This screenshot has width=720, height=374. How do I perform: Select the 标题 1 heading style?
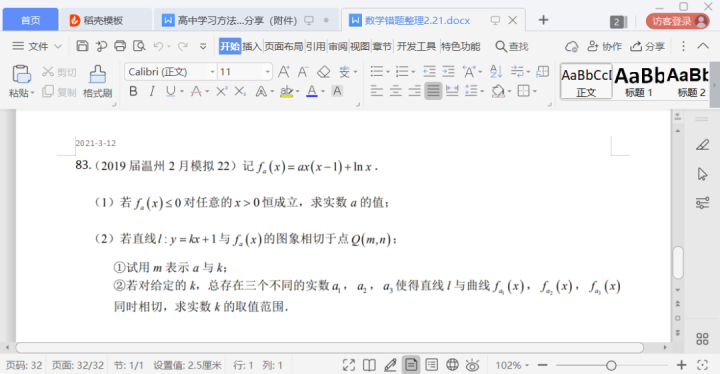tap(639, 82)
